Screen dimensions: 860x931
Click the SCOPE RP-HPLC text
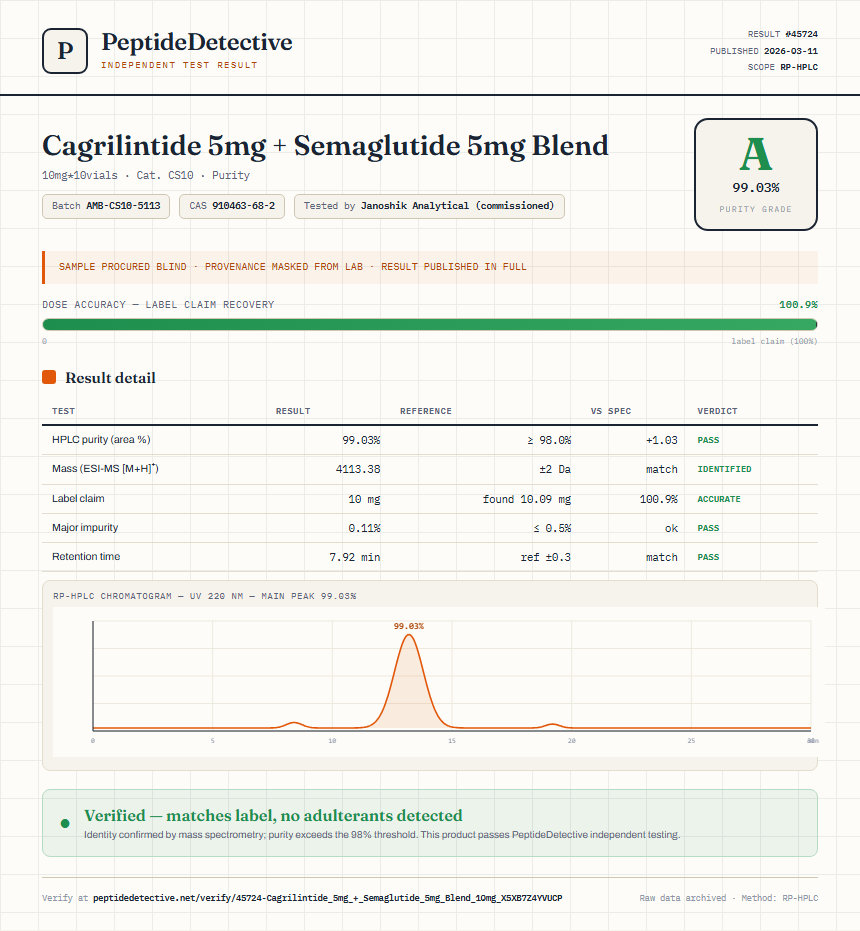[x=783, y=67]
